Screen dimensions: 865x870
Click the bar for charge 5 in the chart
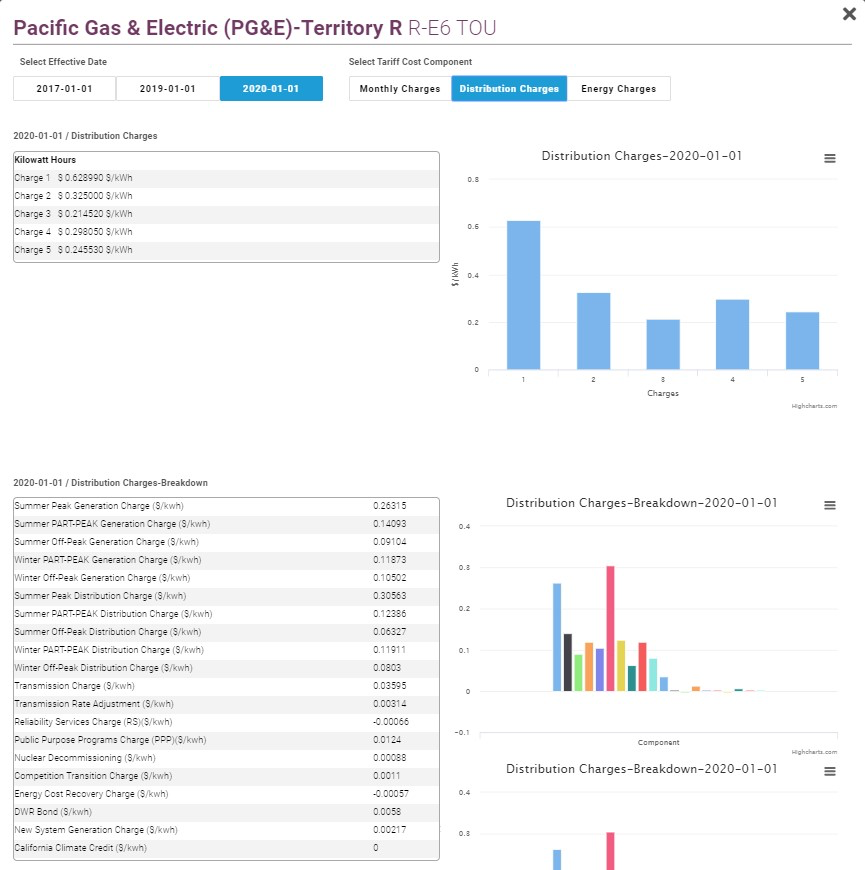point(802,341)
